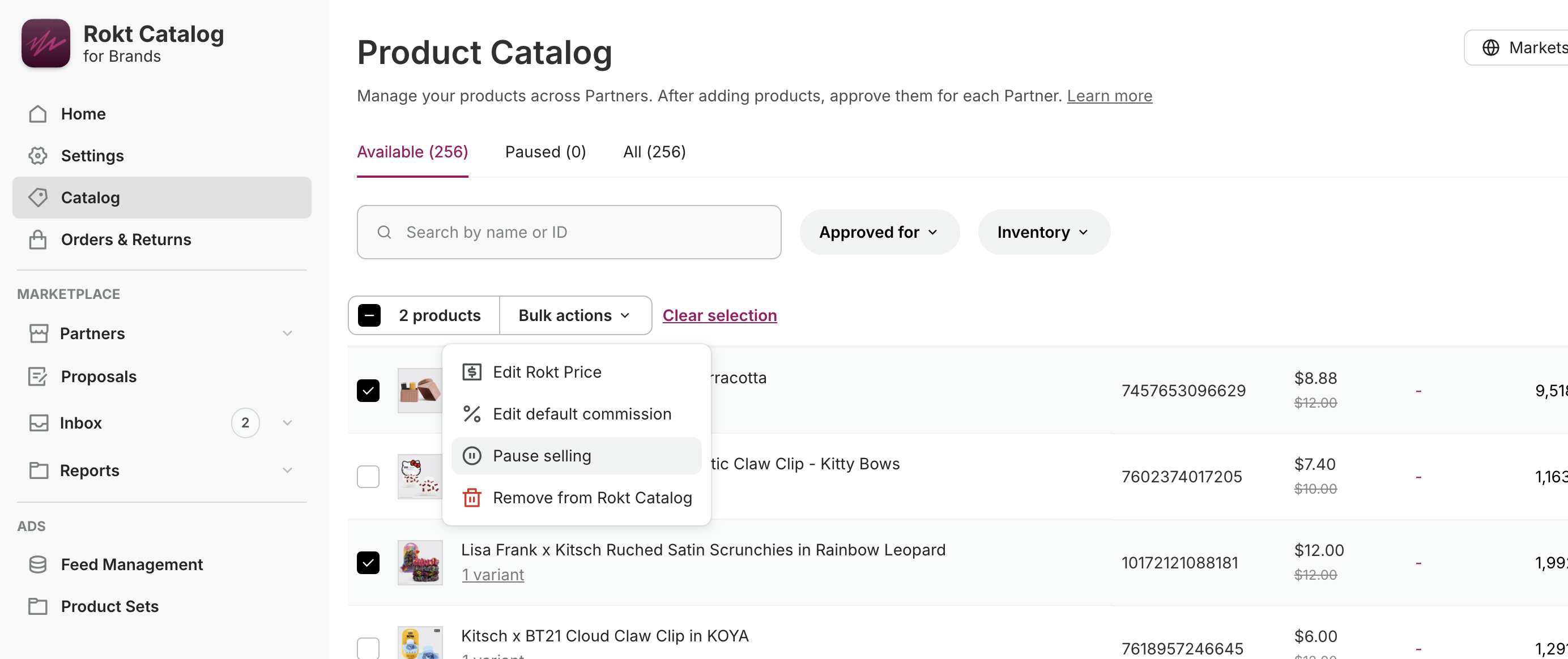Click the Settings gear icon
This screenshot has height=659, width=1568.
(38, 156)
